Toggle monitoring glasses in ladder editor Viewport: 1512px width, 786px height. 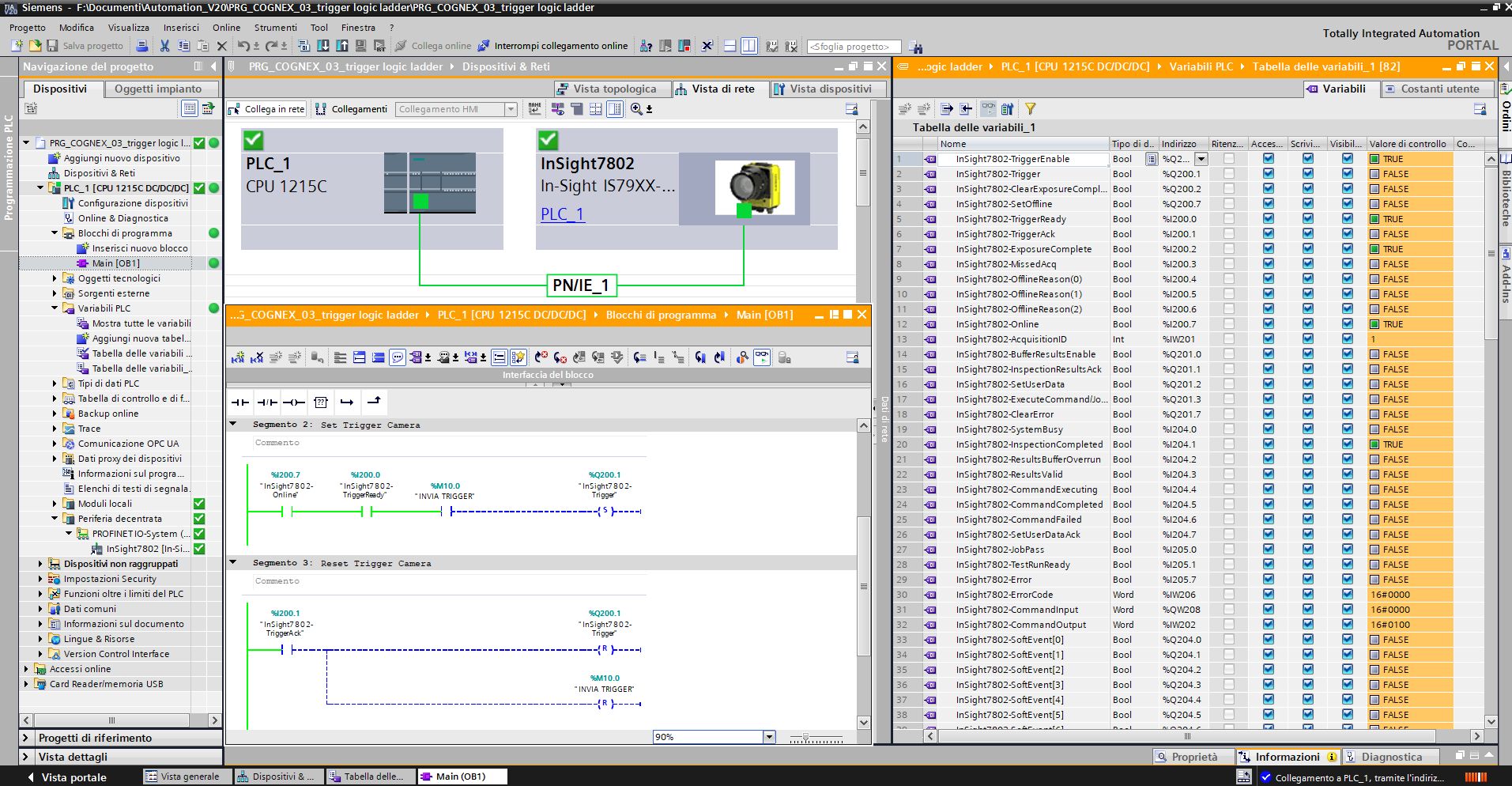(762, 357)
